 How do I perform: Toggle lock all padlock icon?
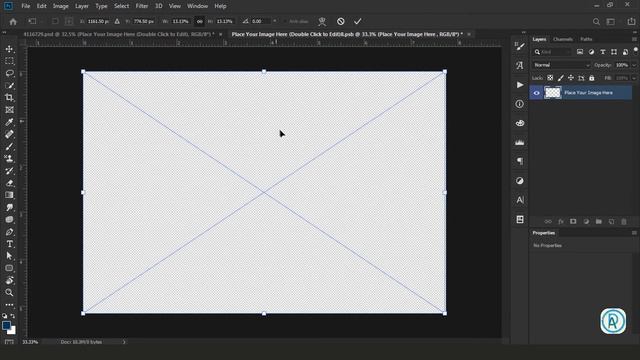click(x=591, y=78)
